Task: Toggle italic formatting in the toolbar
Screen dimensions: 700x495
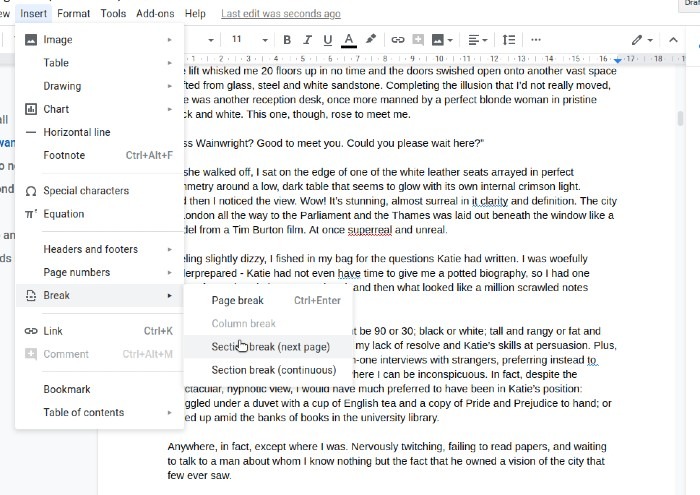Action: 307,40
